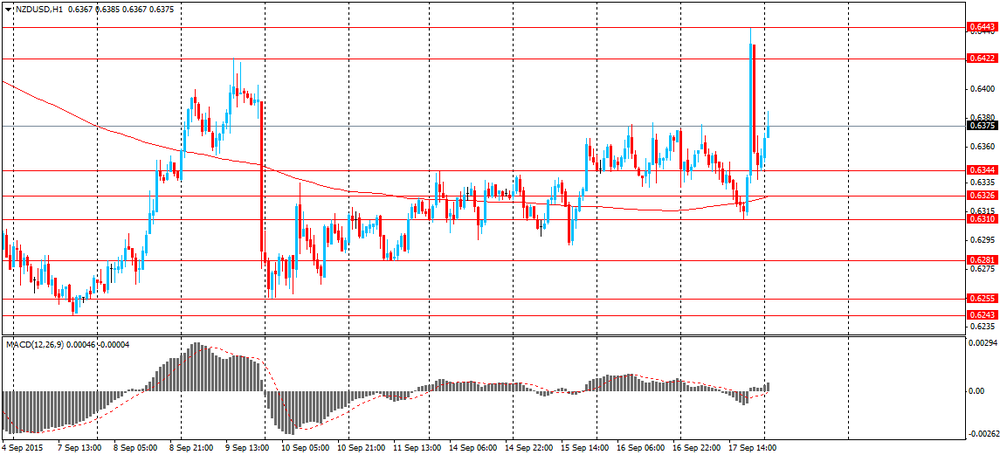The width and height of the screenshot is (1000, 455).
Task: Click the MACD 0.00 zero level label
Action: pos(976,391)
